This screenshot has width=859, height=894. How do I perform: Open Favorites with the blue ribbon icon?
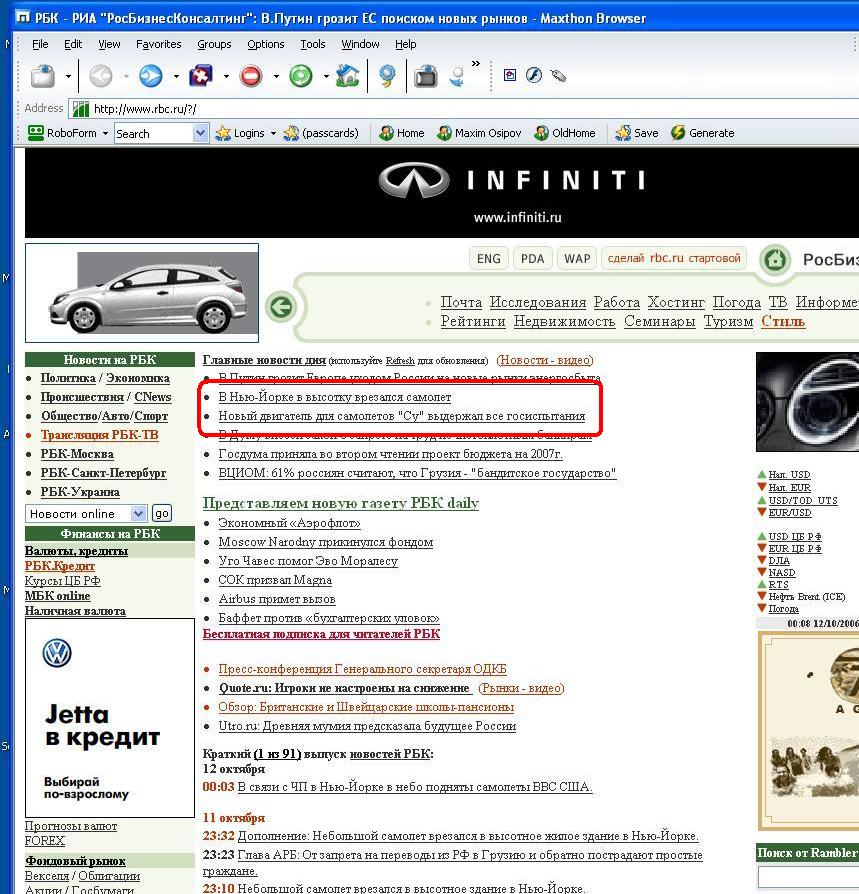point(387,76)
